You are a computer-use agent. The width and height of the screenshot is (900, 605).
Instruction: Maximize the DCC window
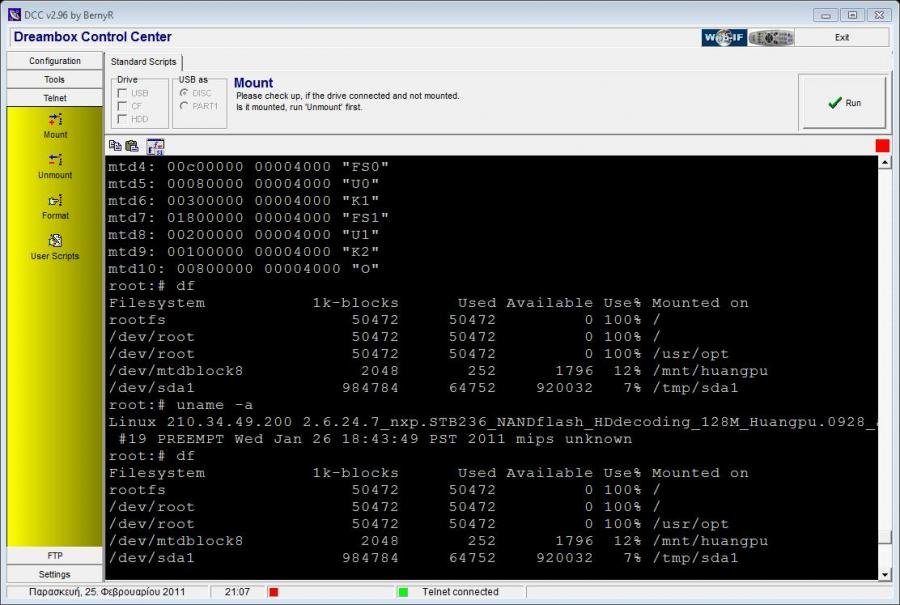(x=852, y=15)
